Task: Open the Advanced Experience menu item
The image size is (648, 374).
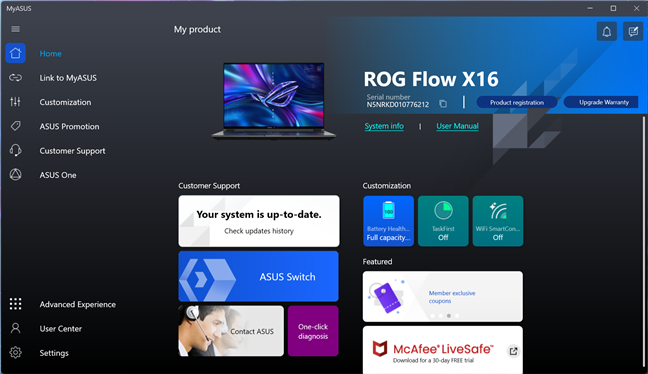Action: click(78, 304)
